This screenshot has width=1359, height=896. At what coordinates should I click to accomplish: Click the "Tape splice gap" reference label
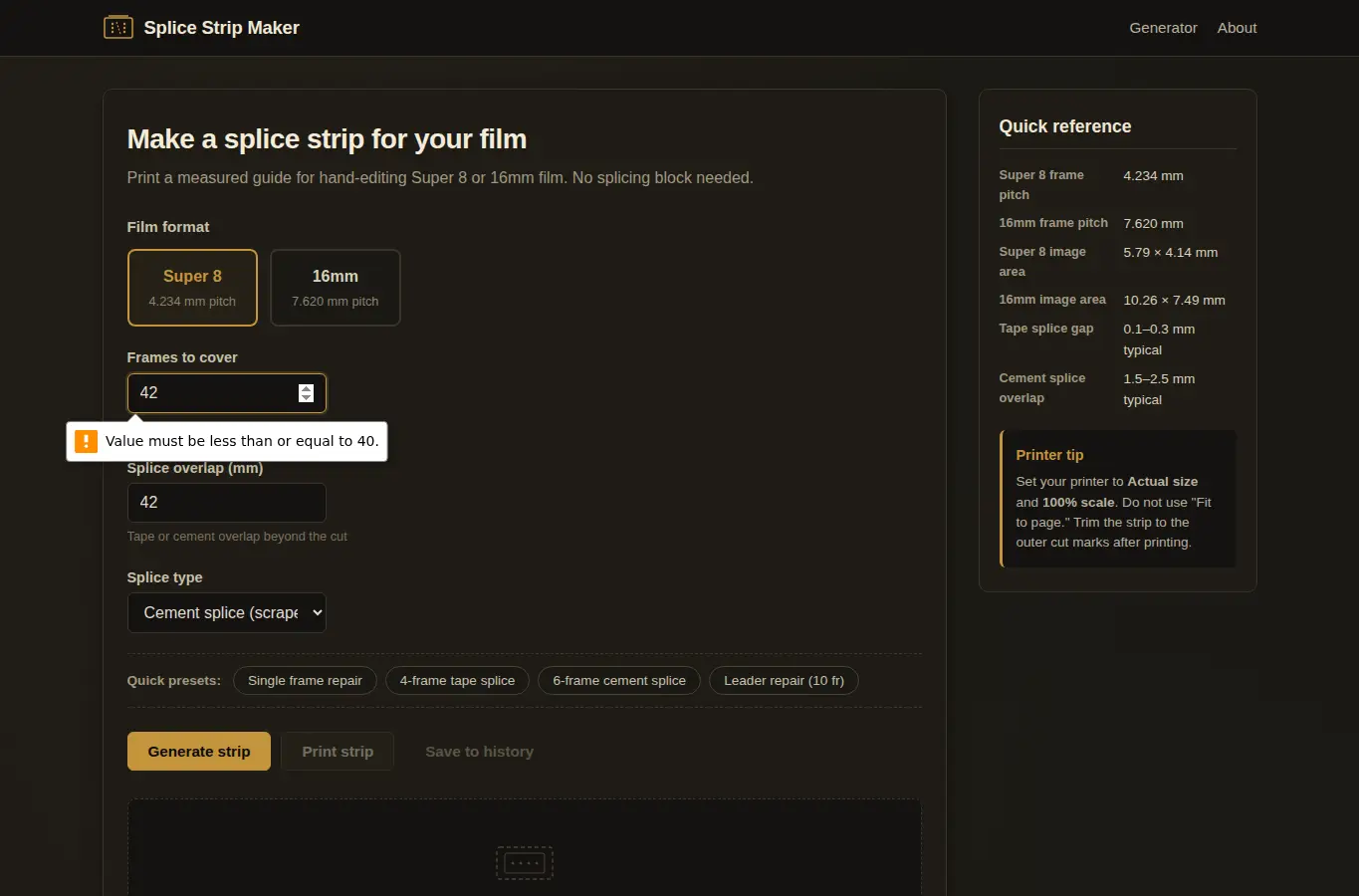(x=1046, y=329)
